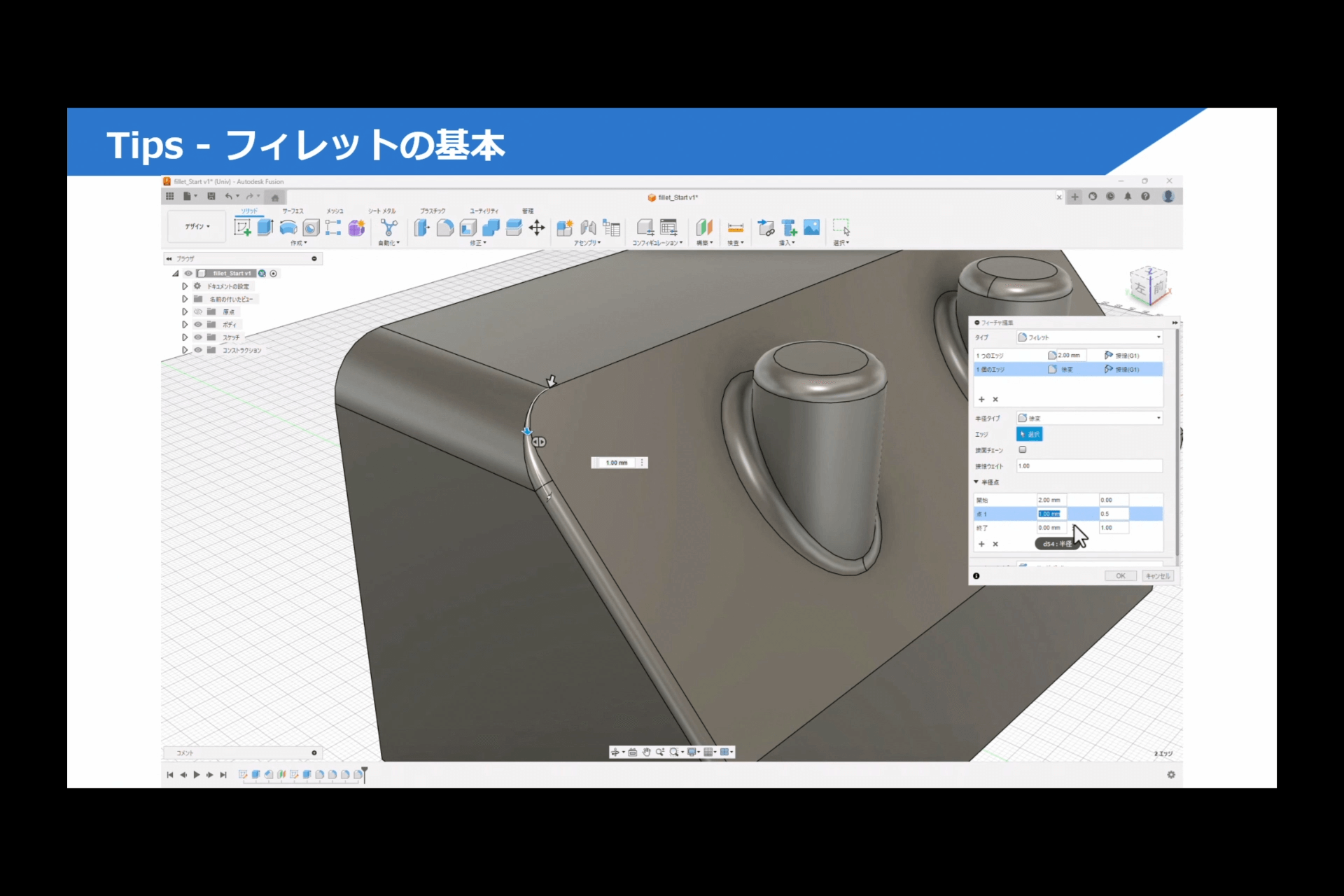The height and width of the screenshot is (896, 1344).
Task: Click the Point 1 radius input field
Action: pyautogui.click(x=1051, y=514)
